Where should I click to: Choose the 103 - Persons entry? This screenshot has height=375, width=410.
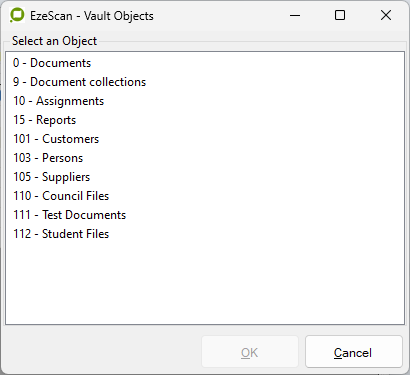click(x=48, y=158)
